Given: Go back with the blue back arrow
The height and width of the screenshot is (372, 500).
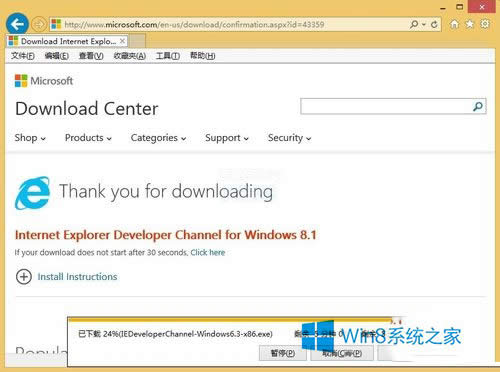Looking at the screenshot, I should tap(17, 24).
